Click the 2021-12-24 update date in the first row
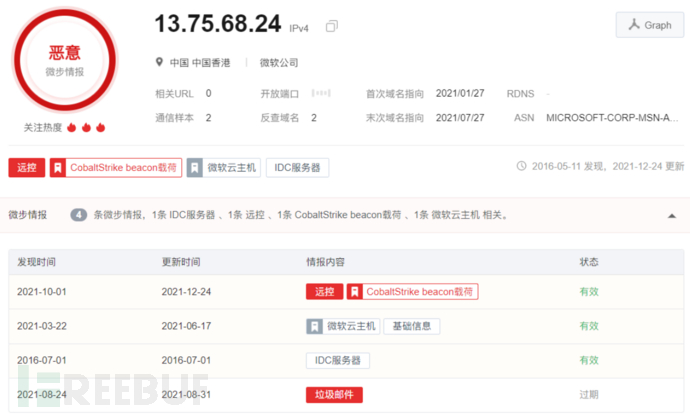The width and height of the screenshot is (690, 414). point(186,292)
